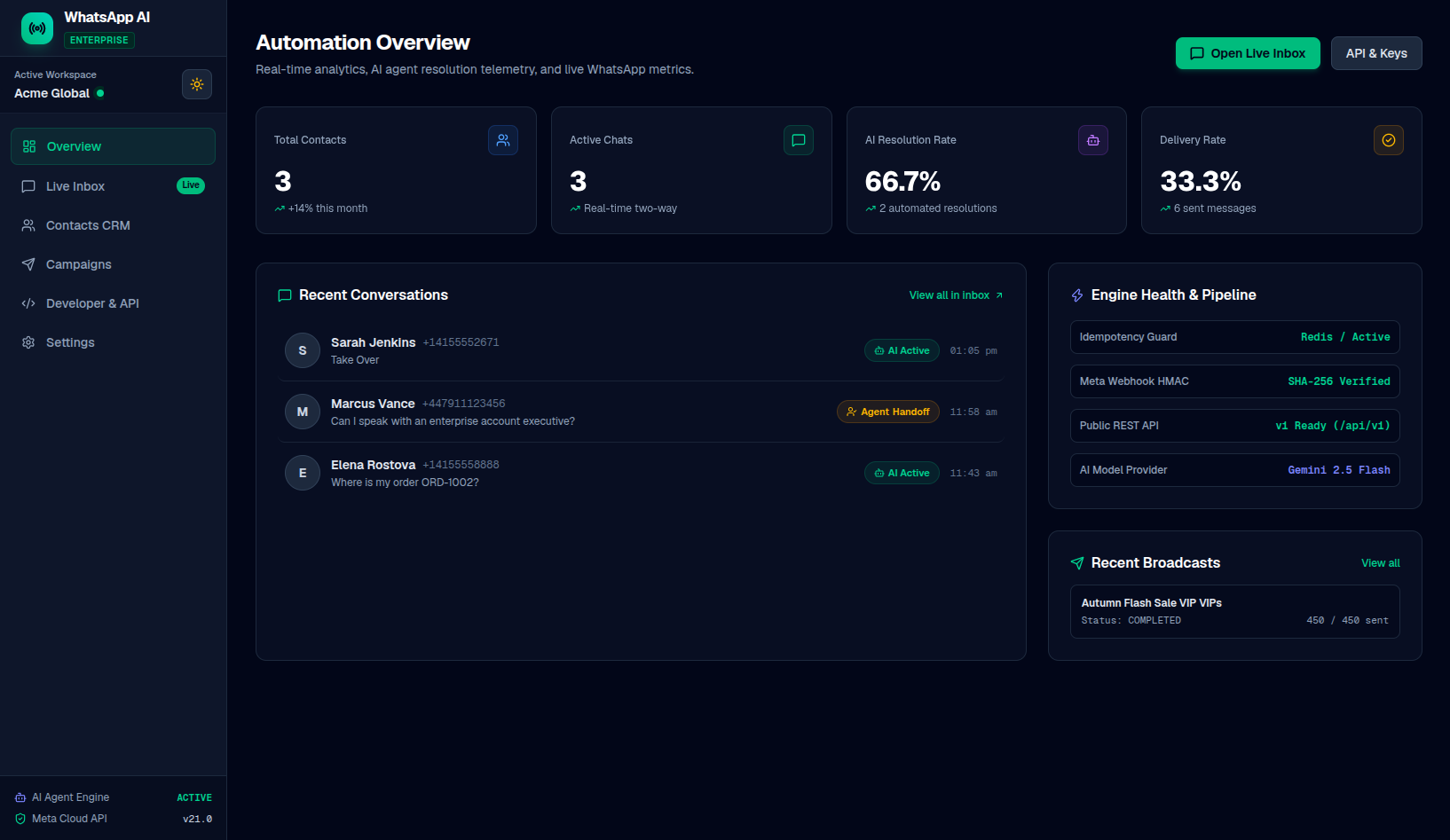Click the View all broadcasts link
Screen dimensions: 1450x840
1381,563
